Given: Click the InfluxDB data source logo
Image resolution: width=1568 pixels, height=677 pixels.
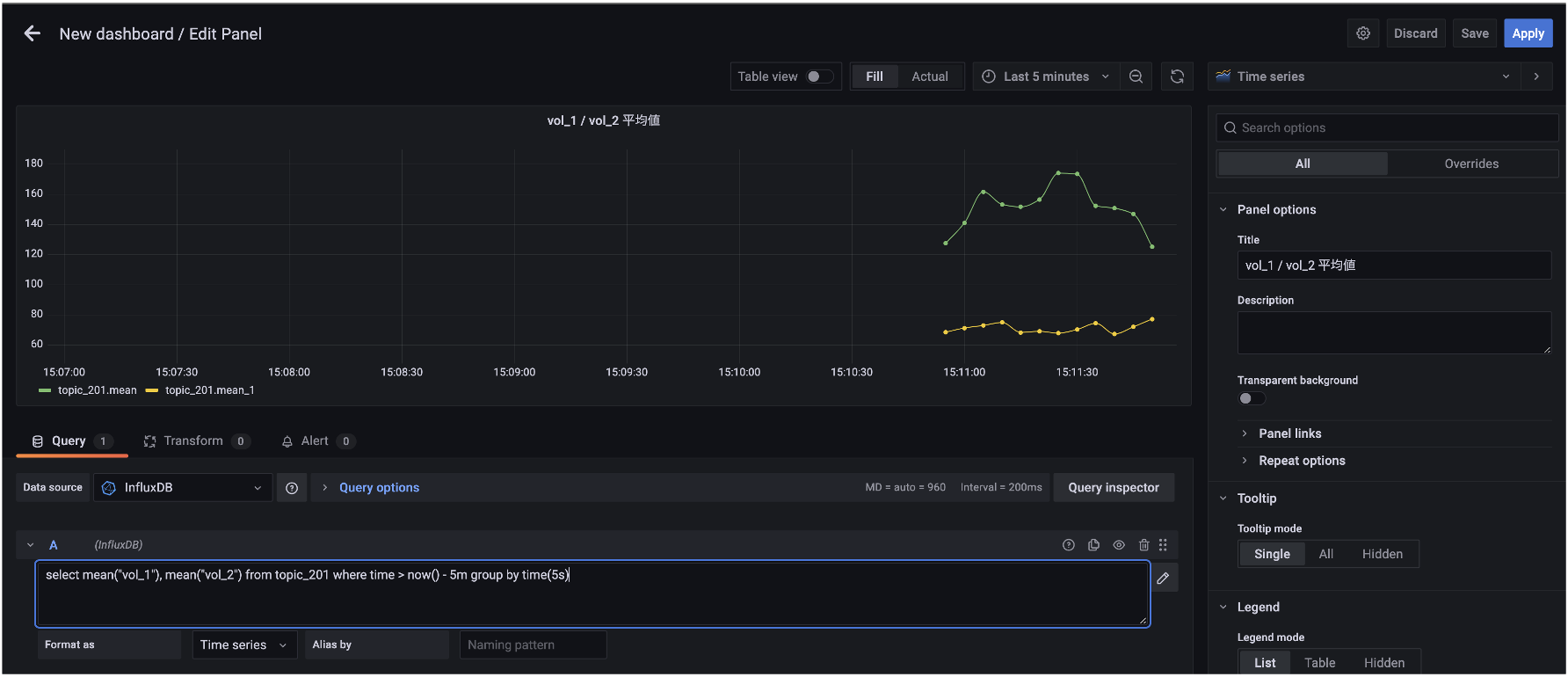Looking at the screenshot, I should tap(109, 488).
